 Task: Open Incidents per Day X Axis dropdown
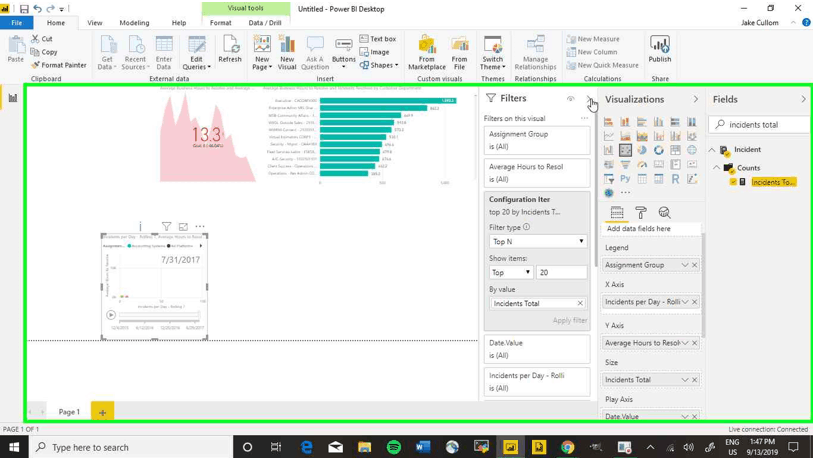click(x=685, y=302)
